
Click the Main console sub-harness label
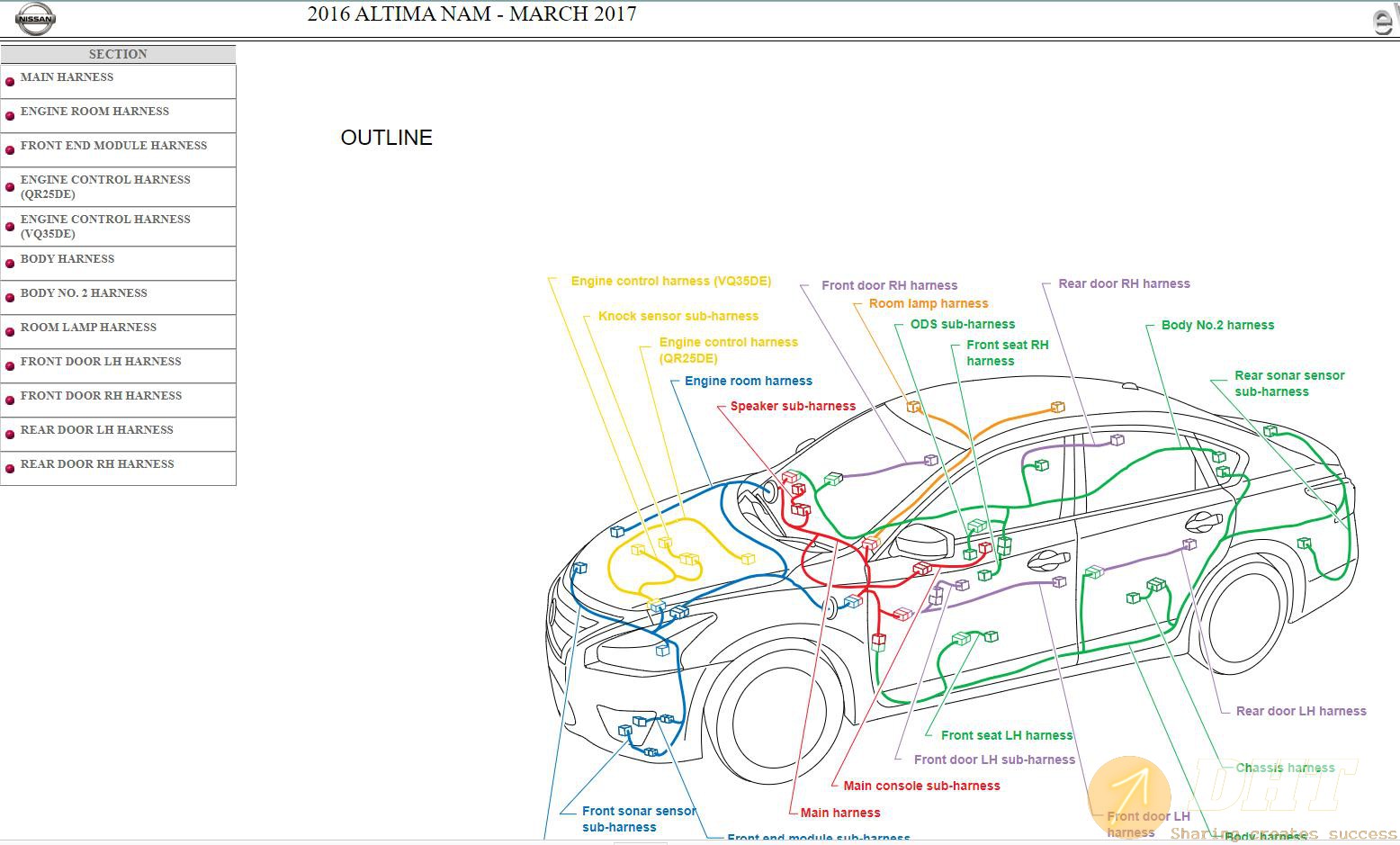tap(921, 787)
